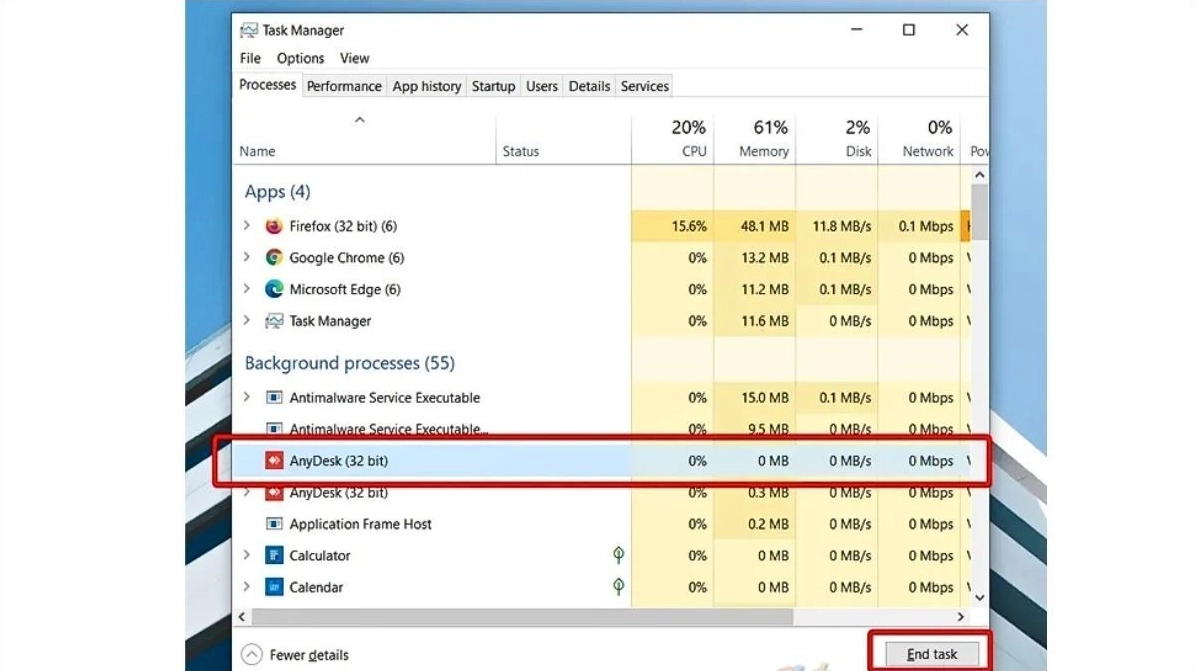Switch to the Performance tab
Image resolution: width=1196 pixels, height=671 pixels.
click(x=343, y=86)
